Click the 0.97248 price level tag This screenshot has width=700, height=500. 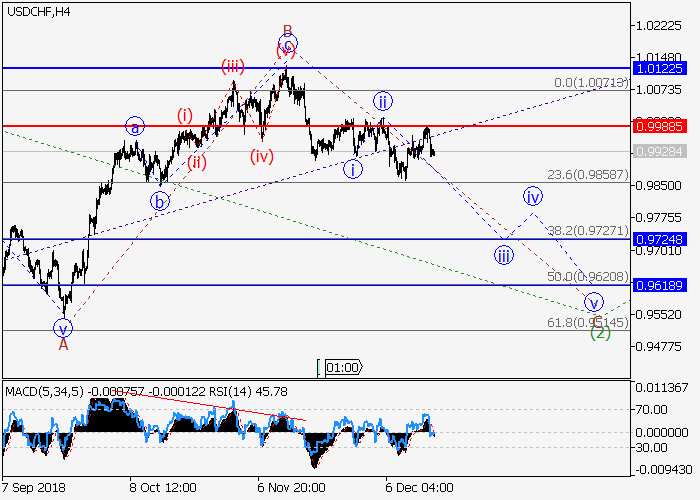tap(664, 240)
